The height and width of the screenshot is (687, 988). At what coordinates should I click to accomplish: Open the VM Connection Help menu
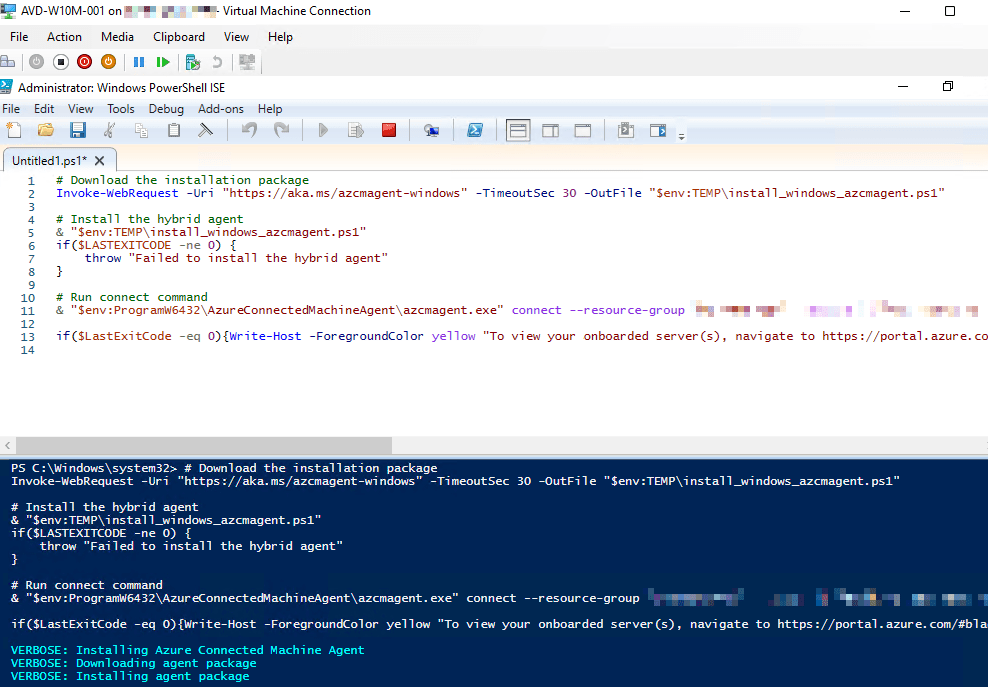click(280, 37)
